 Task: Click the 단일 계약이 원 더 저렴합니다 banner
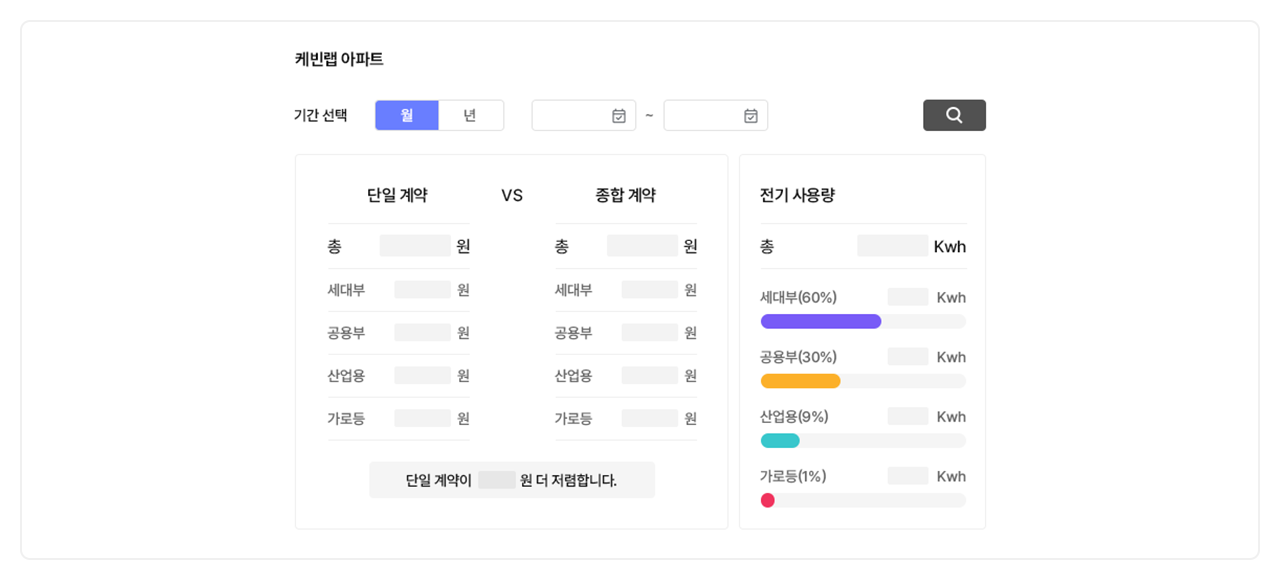(512, 480)
